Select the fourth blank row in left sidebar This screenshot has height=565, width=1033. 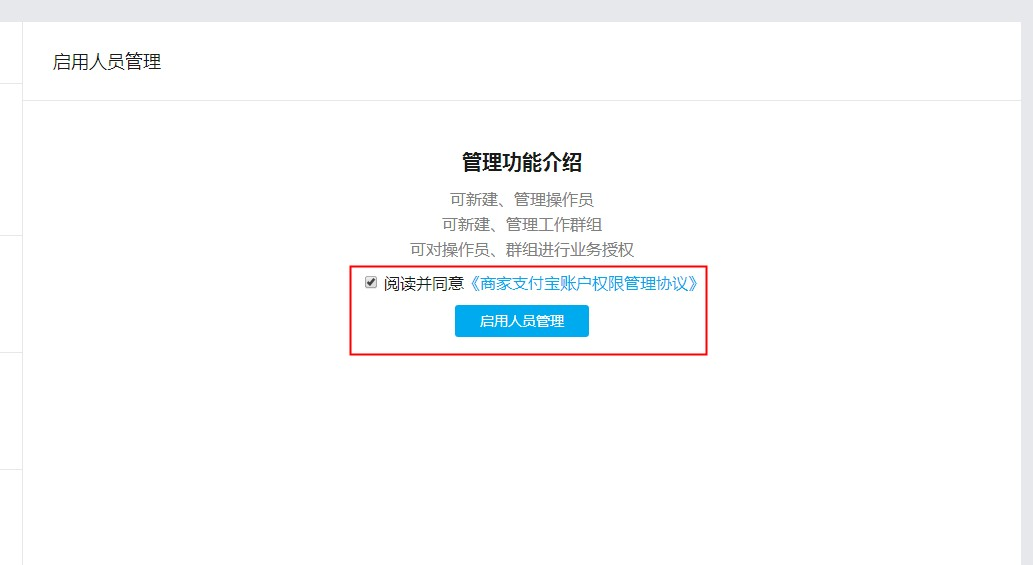11,411
